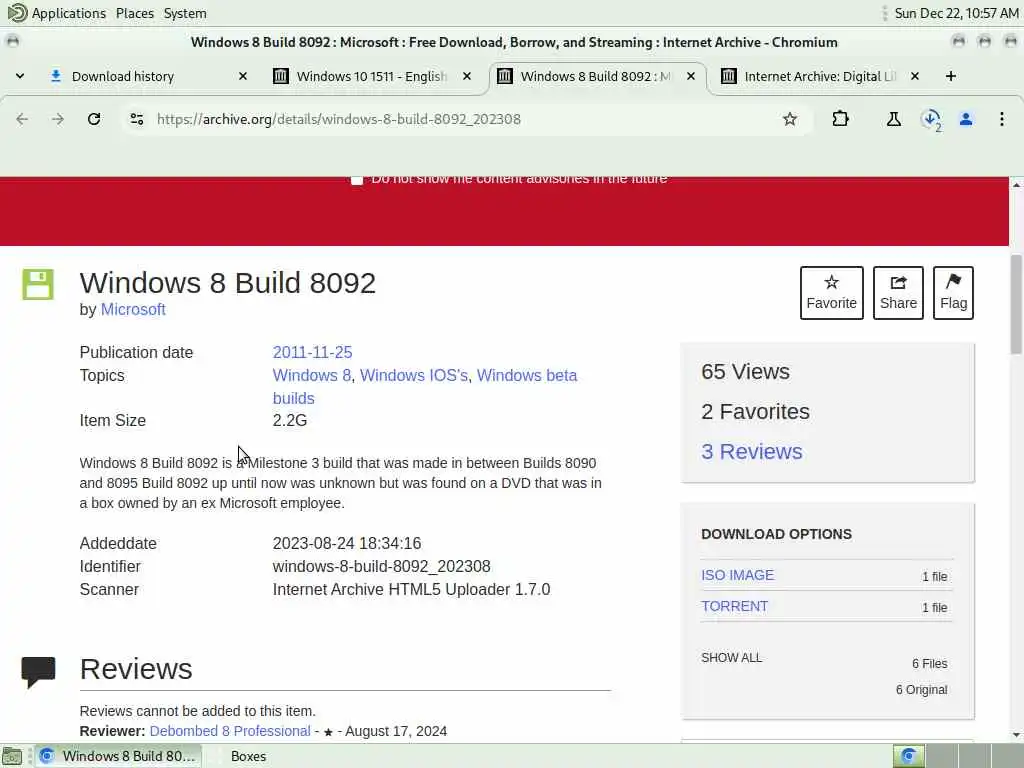Screen dimensions: 1024x768
Task: Favorite this item with the star button
Action: click(x=831, y=293)
